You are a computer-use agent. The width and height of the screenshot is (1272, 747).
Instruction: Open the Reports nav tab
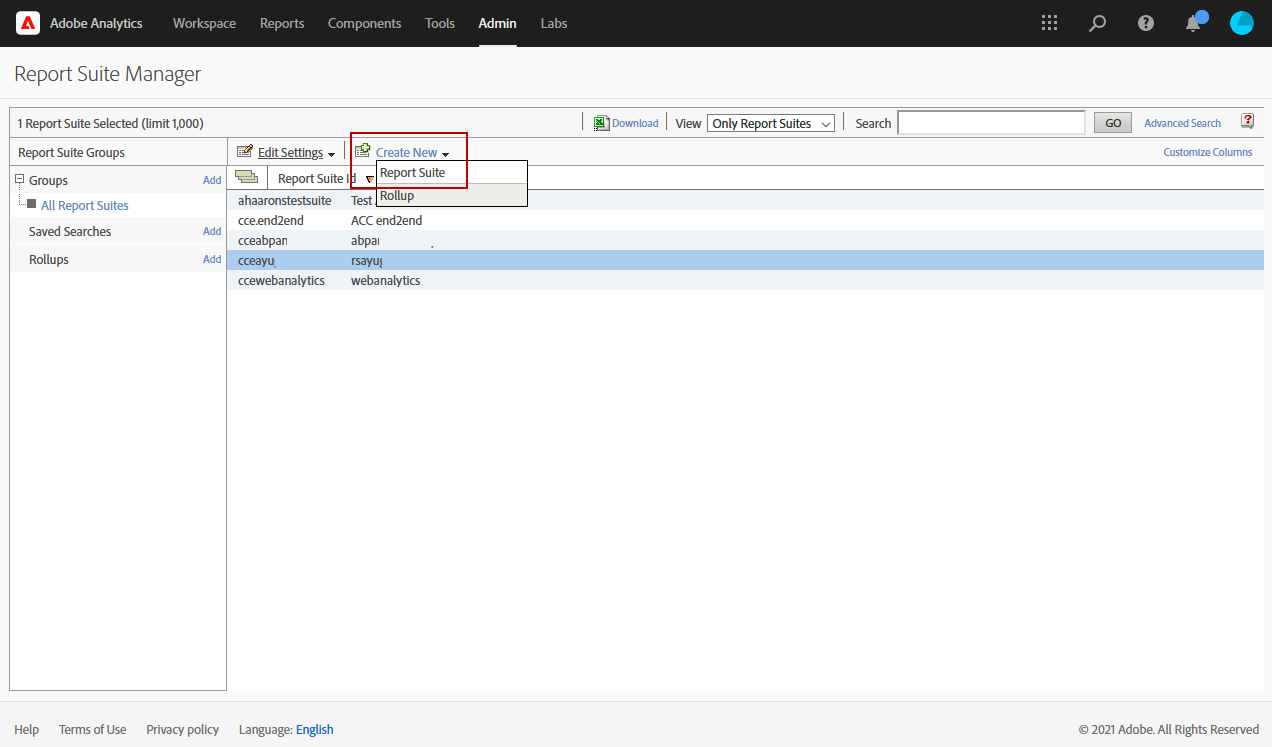[282, 23]
